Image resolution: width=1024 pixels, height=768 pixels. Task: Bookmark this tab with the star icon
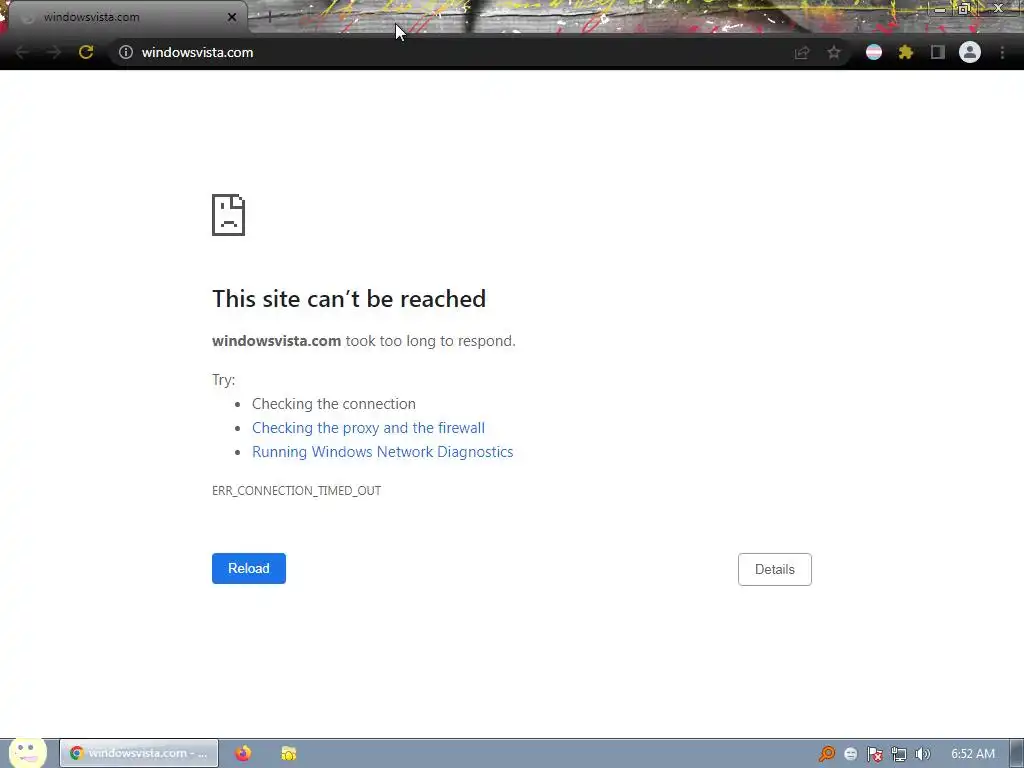pyautogui.click(x=834, y=52)
